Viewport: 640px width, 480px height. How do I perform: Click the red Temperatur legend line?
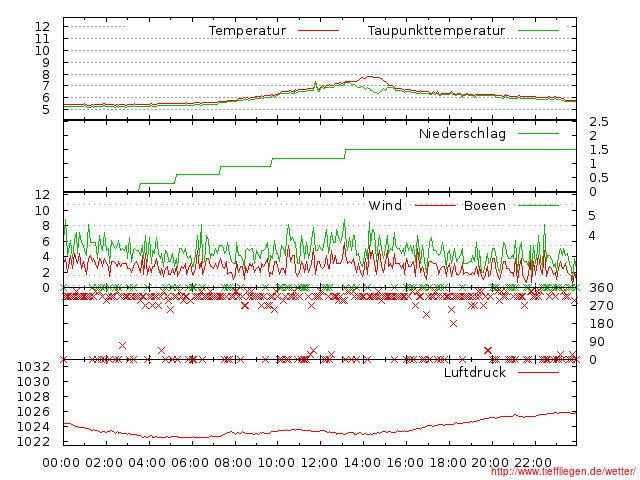coord(318,31)
